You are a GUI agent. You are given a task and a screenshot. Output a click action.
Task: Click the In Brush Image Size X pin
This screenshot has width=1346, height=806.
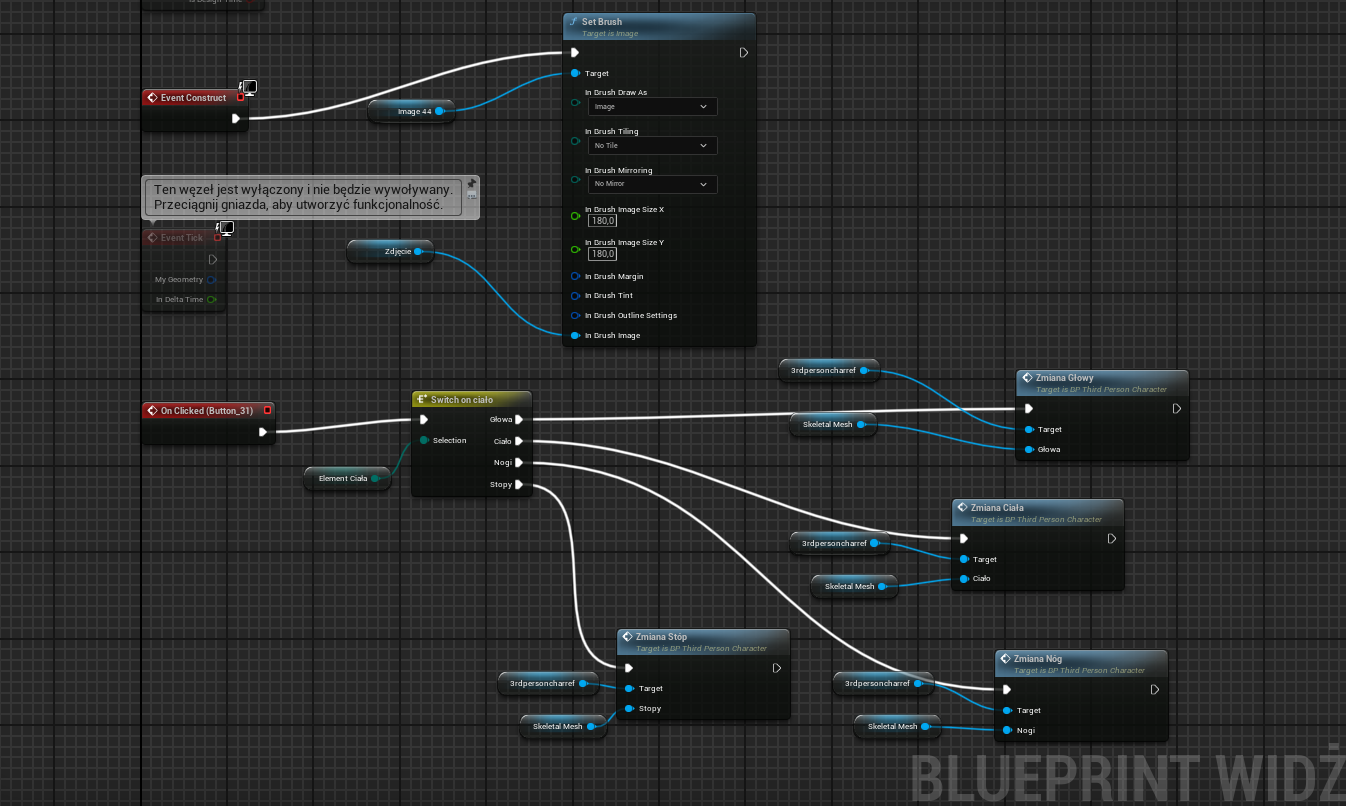coord(575,215)
